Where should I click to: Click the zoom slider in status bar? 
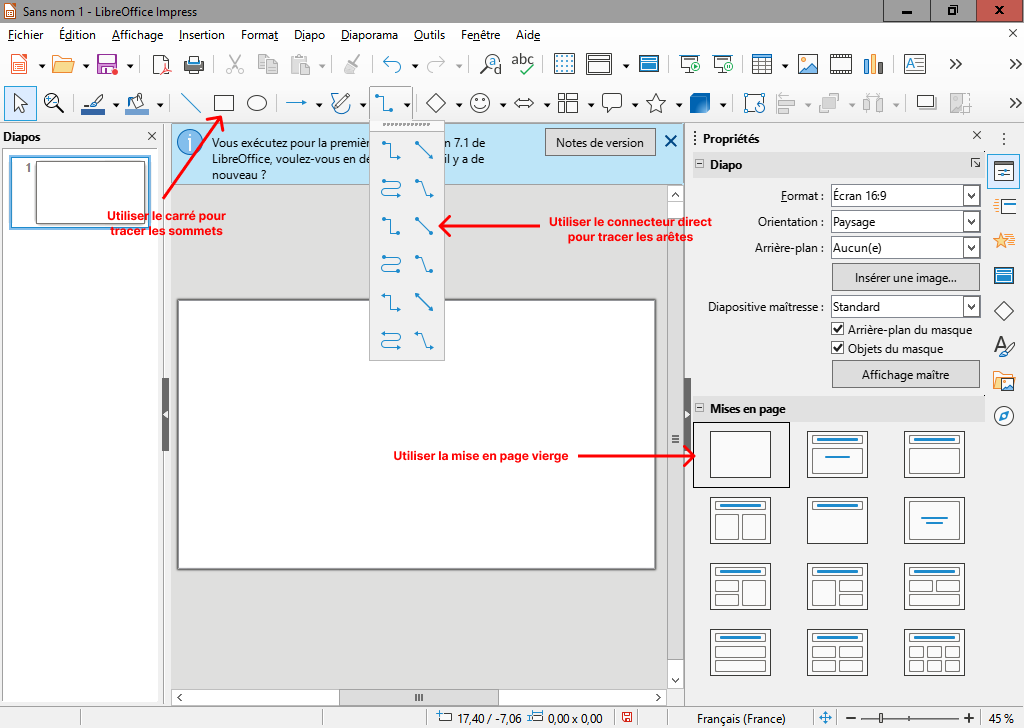pos(880,718)
